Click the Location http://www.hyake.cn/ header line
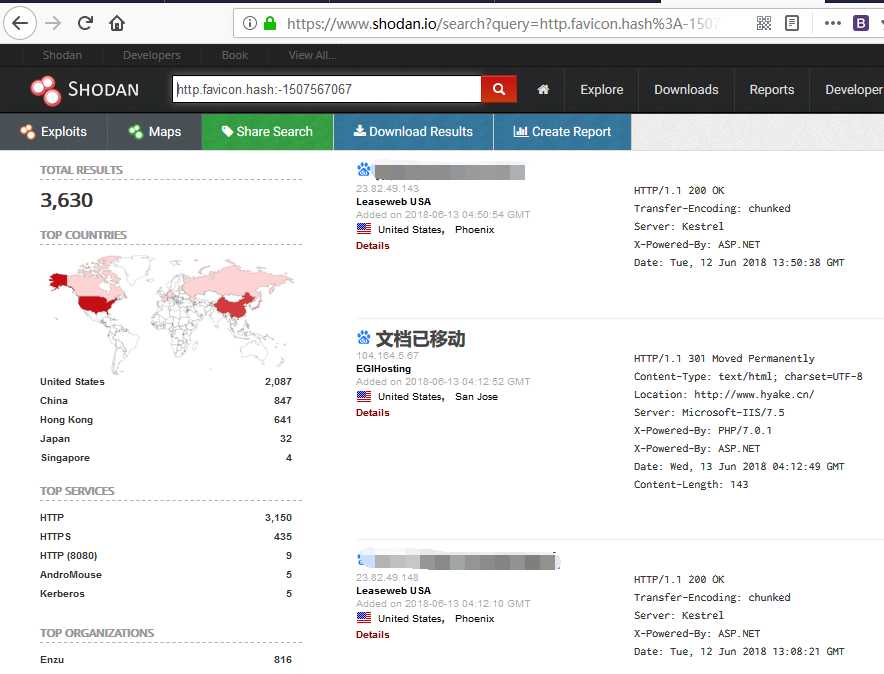This screenshot has width=884, height=674. click(x=724, y=394)
